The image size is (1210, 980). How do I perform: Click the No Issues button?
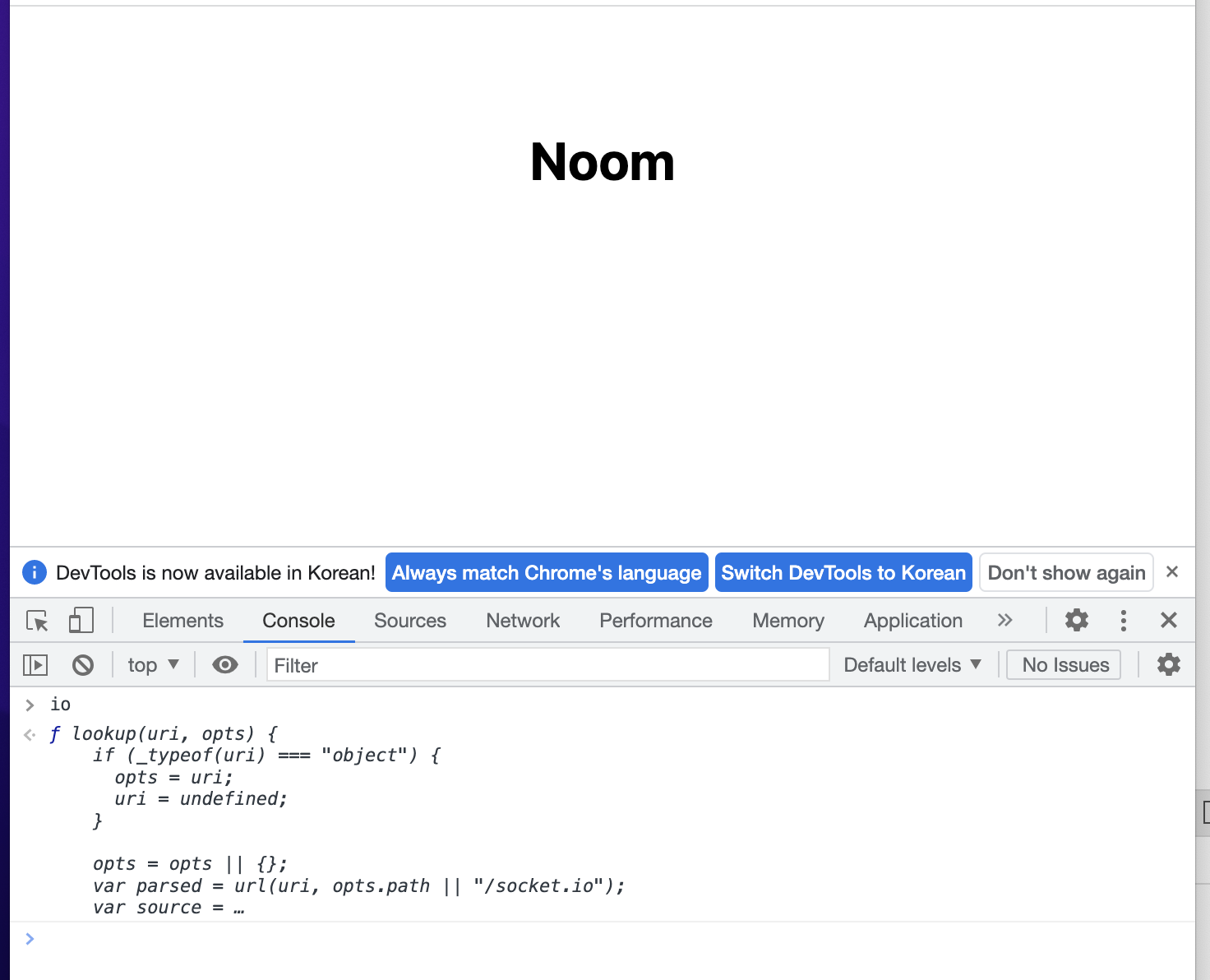1065,665
